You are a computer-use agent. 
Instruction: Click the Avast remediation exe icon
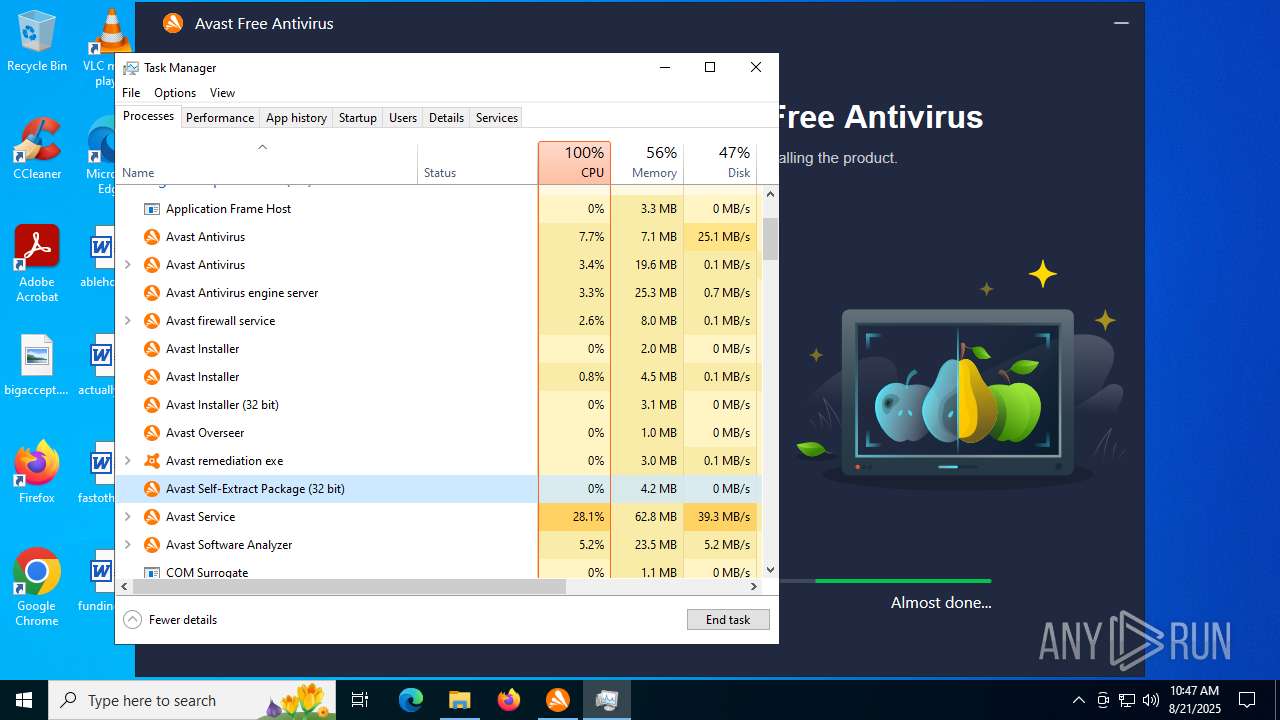click(152, 461)
